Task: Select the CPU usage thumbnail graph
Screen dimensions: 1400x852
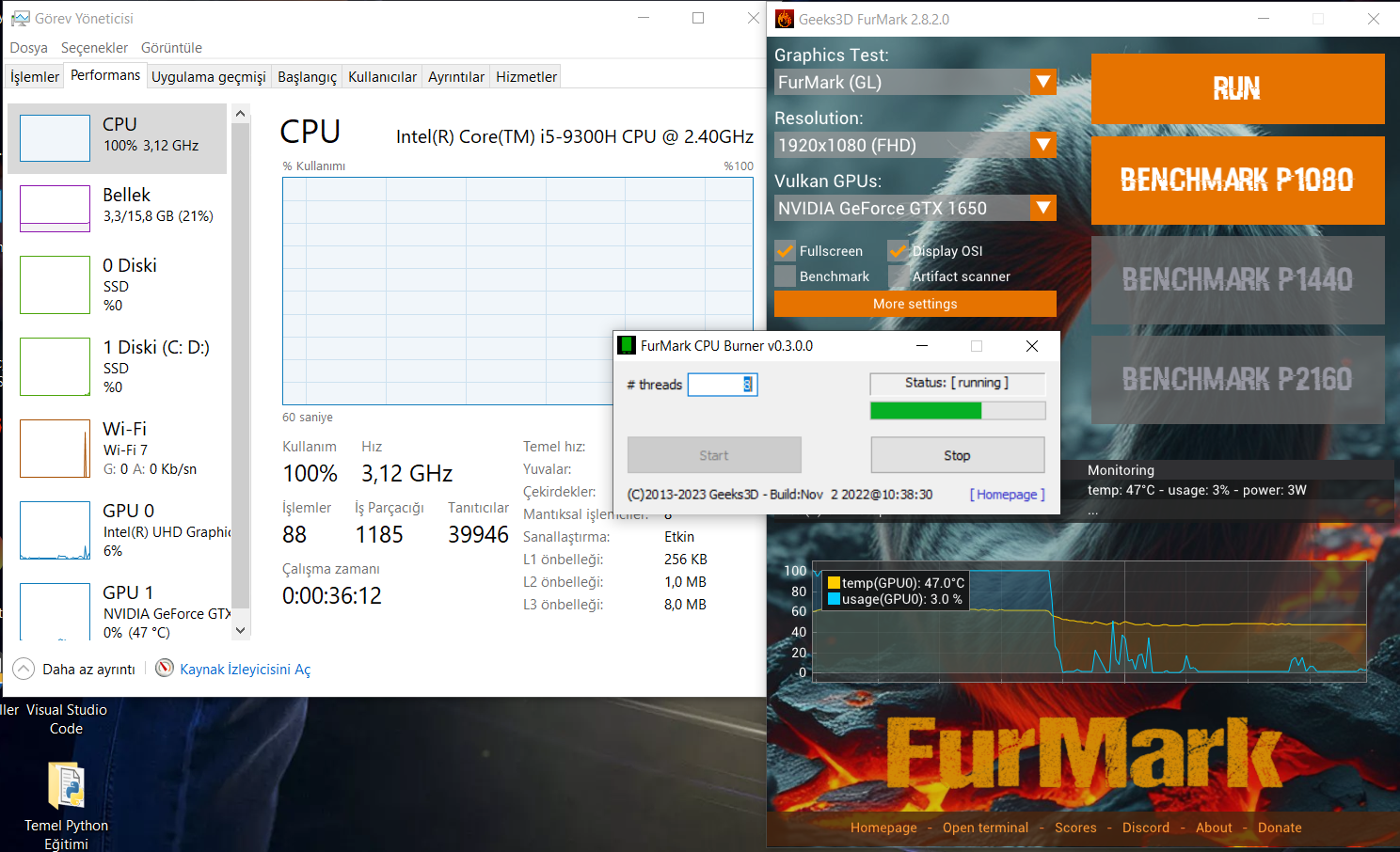Action: (x=55, y=138)
